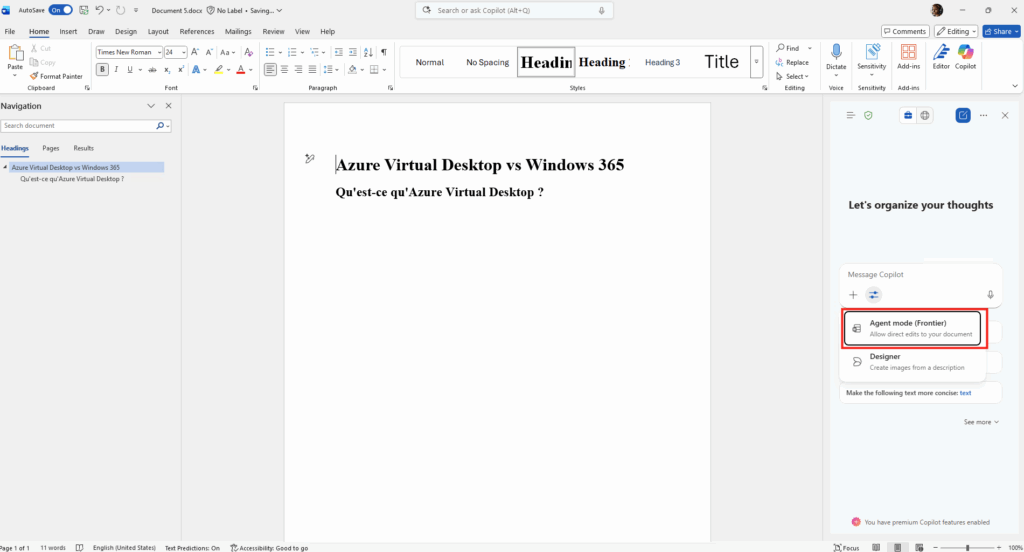Switch to Pages tab in Navigation pane

pyautogui.click(x=50, y=148)
